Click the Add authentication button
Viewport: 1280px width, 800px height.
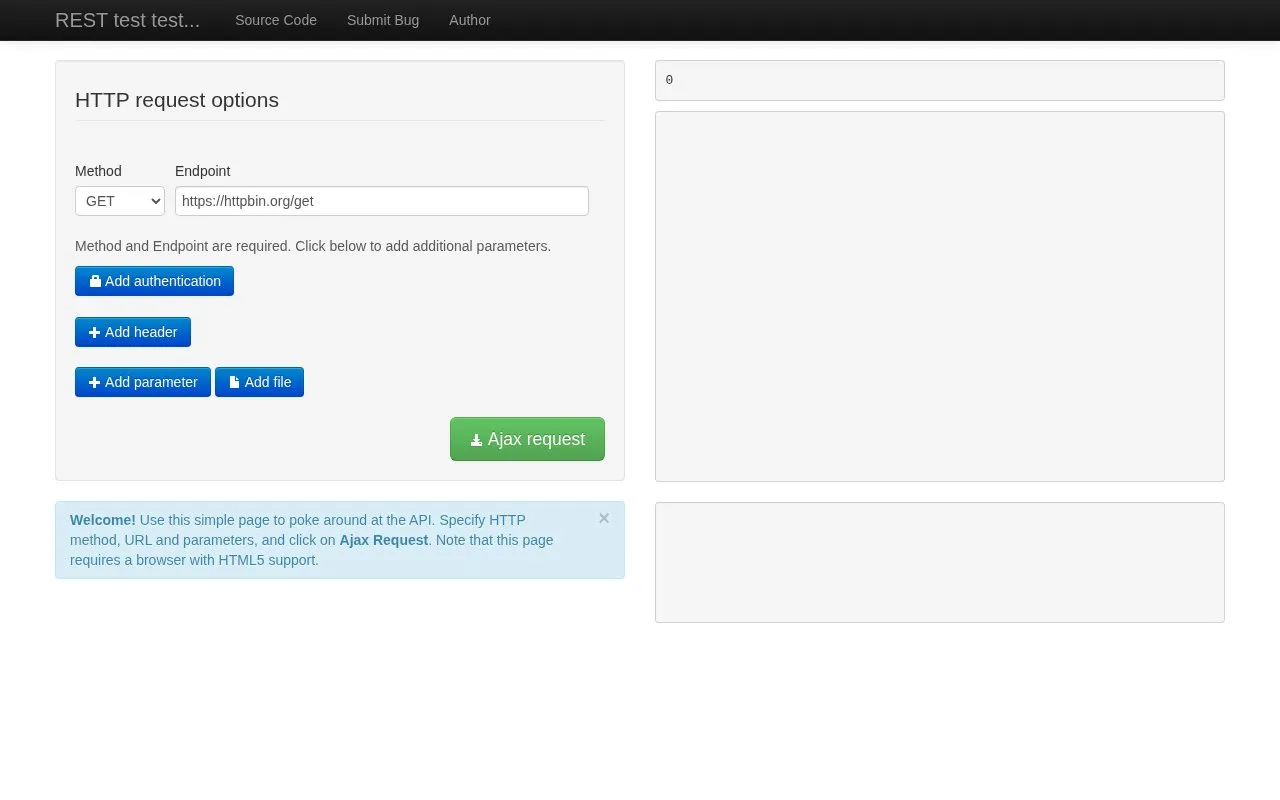(x=154, y=281)
